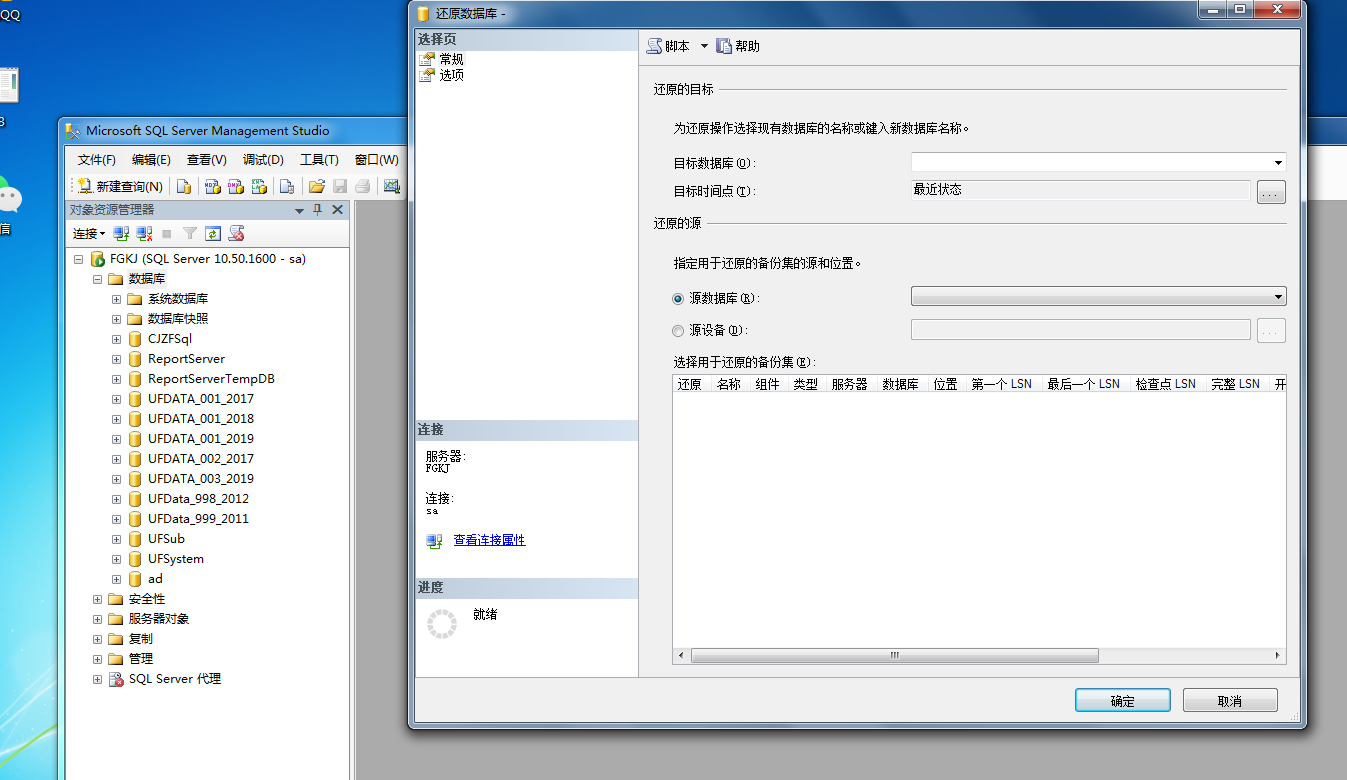Open the 调试(D) menu
Screen dimensions: 1347x780
[263, 160]
